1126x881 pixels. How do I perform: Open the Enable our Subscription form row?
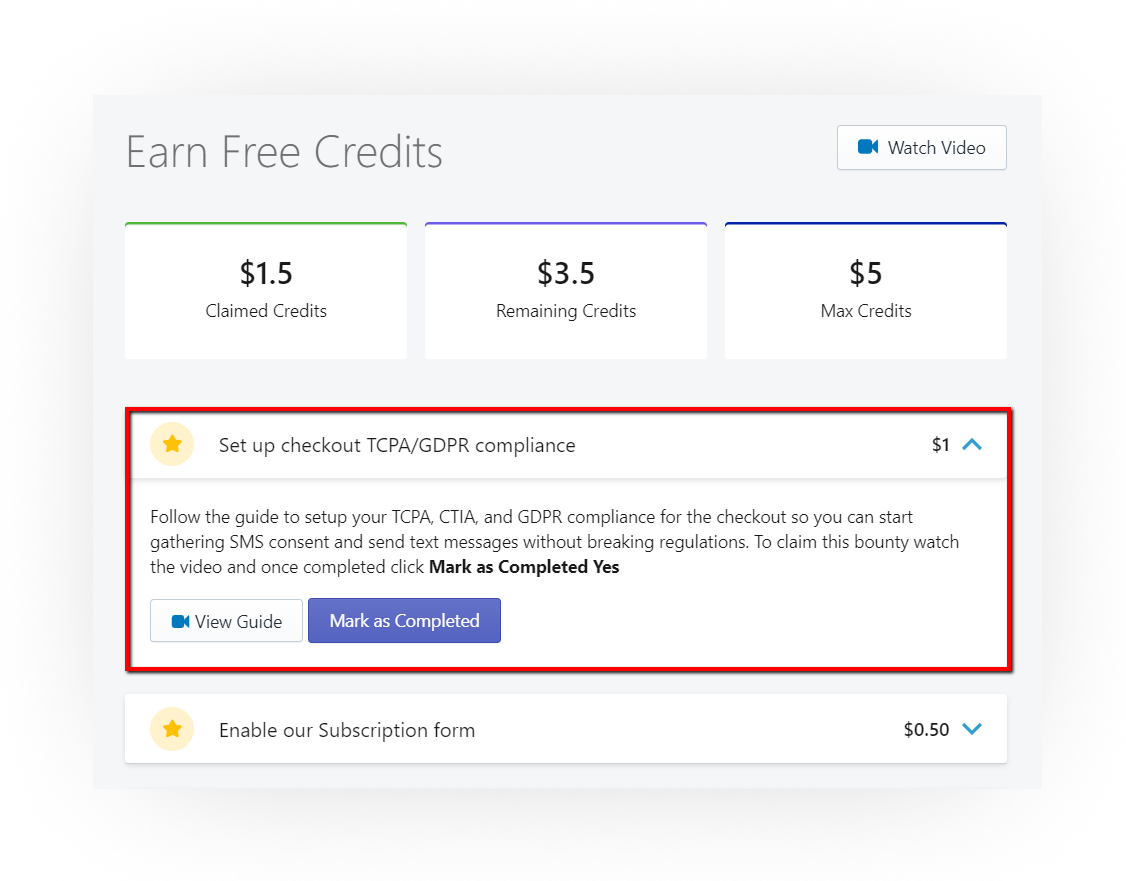(566, 729)
